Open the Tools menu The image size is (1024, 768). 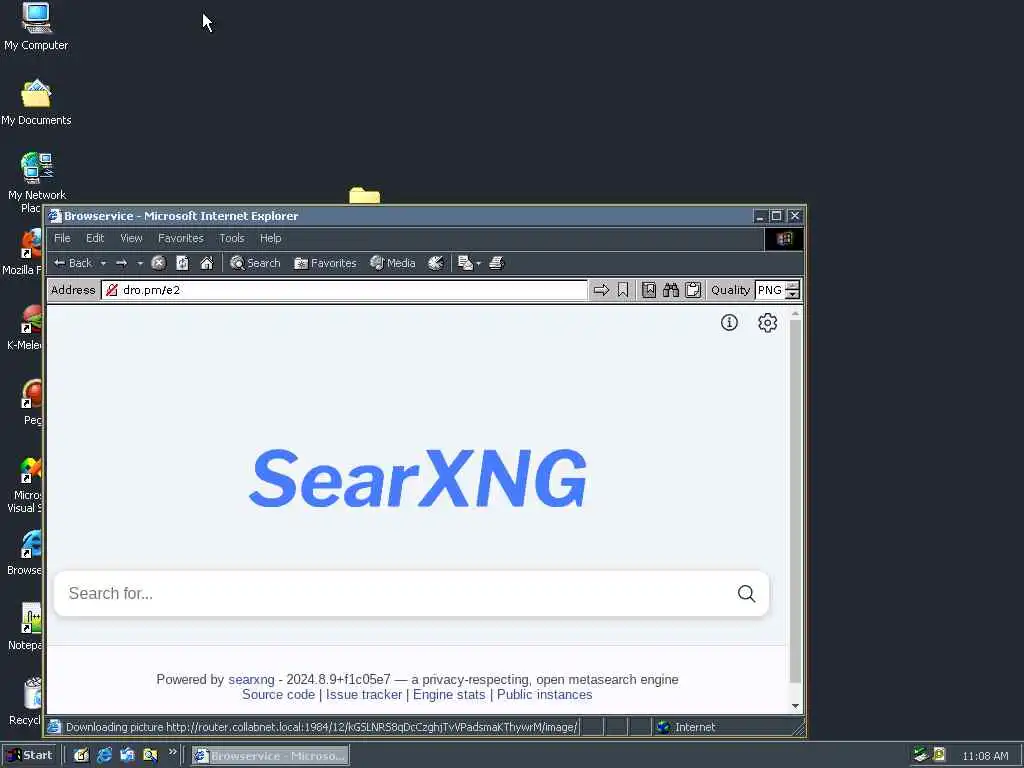tap(232, 238)
